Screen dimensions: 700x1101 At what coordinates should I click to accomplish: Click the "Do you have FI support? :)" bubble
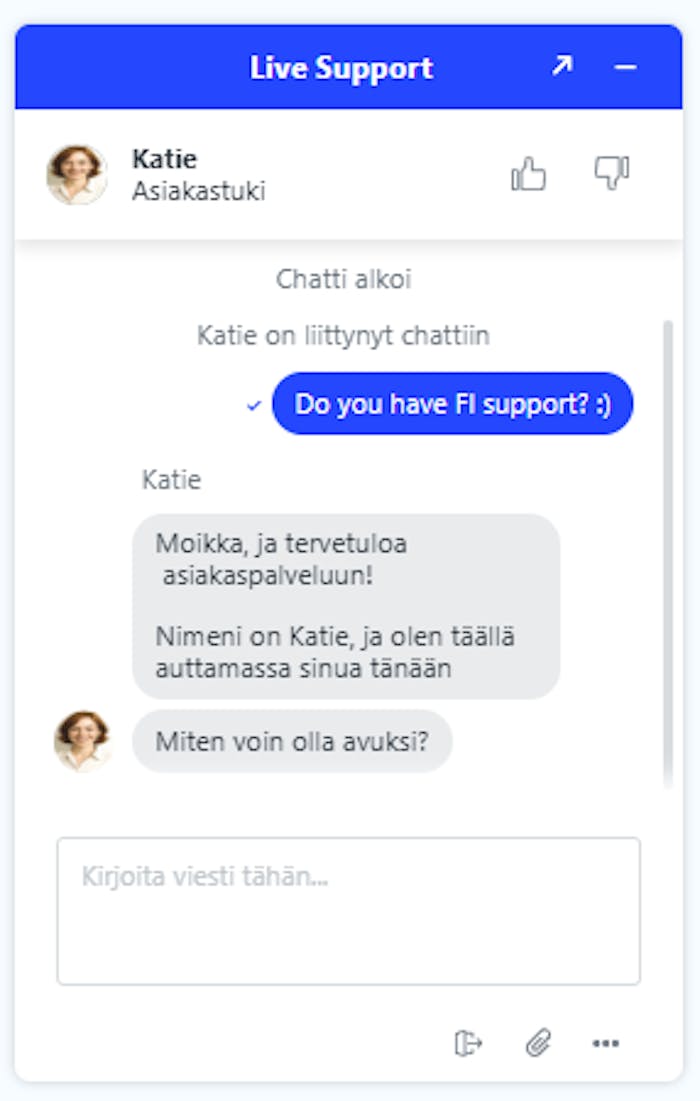coord(452,404)
